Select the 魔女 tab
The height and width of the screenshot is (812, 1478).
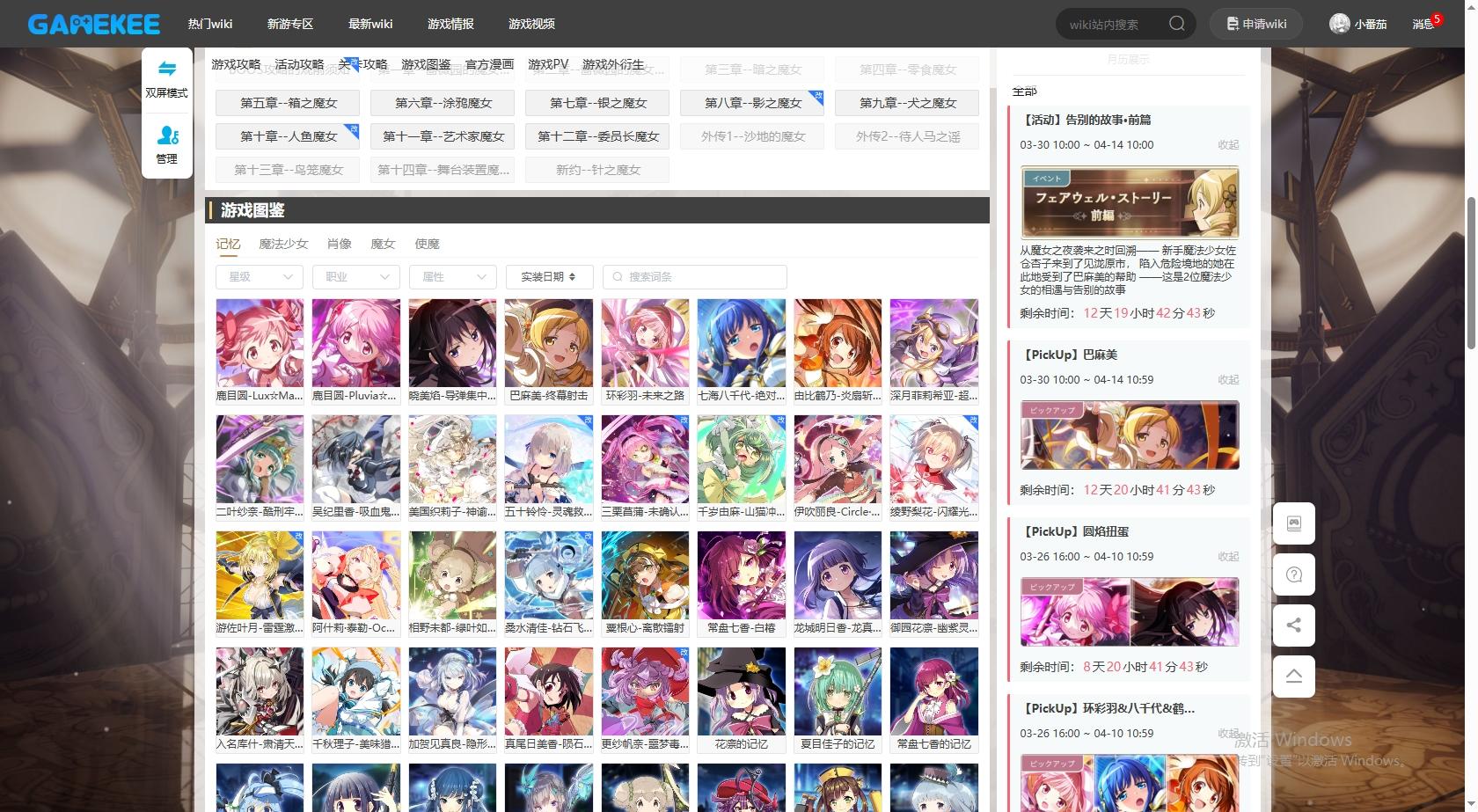383,244
